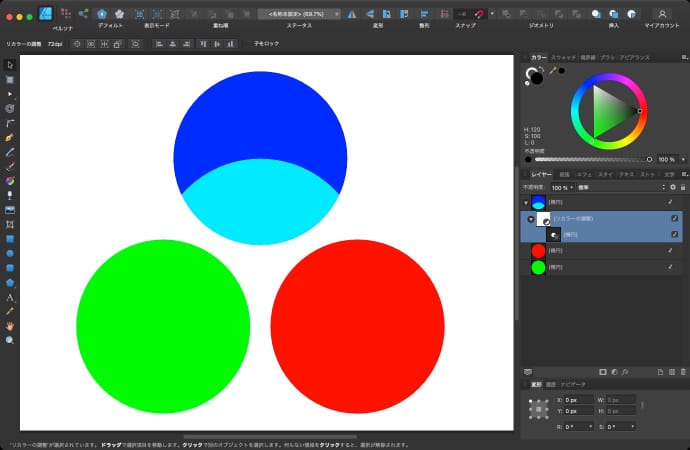Open the layer blend mode (標準) dropdown
690x450 pixels.
pos(620,187)
